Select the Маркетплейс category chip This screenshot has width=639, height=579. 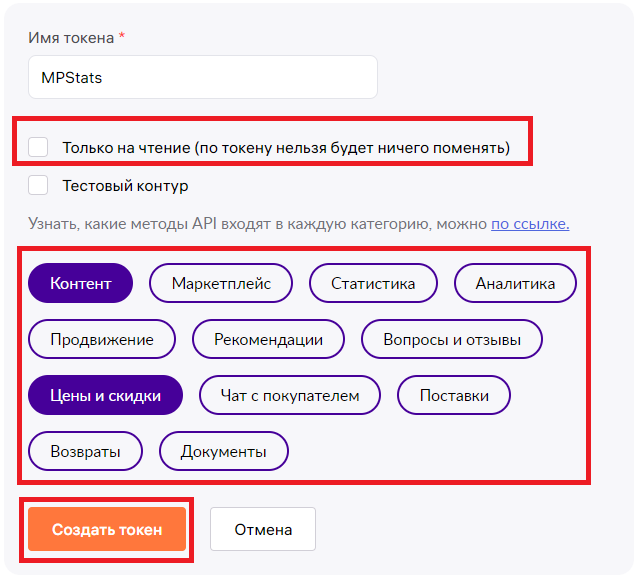221,283
